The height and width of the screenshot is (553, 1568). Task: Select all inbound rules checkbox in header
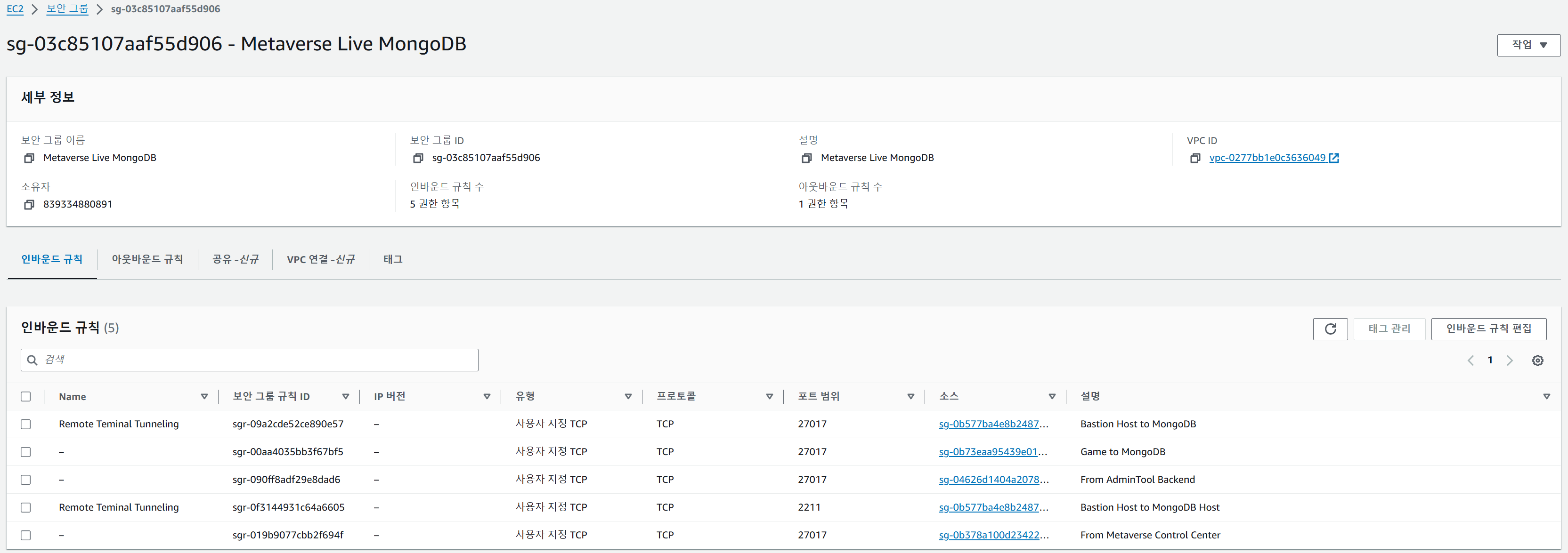point(25,397)
